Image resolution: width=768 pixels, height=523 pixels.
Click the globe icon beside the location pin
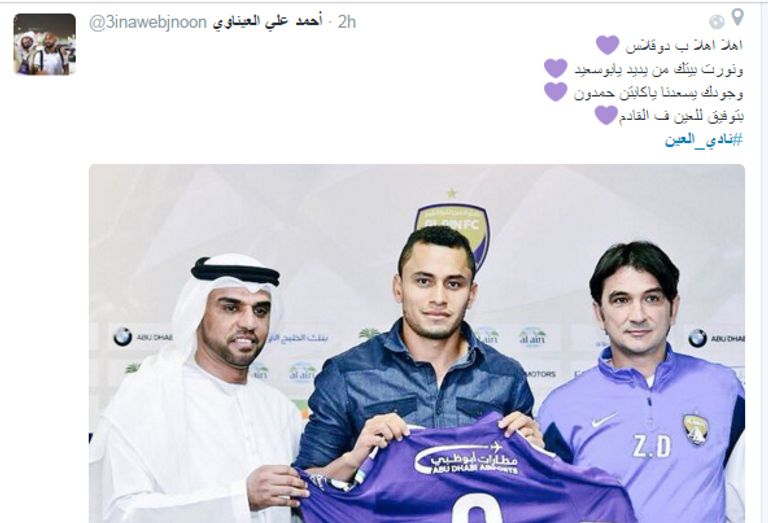click(x=717, y=21)
